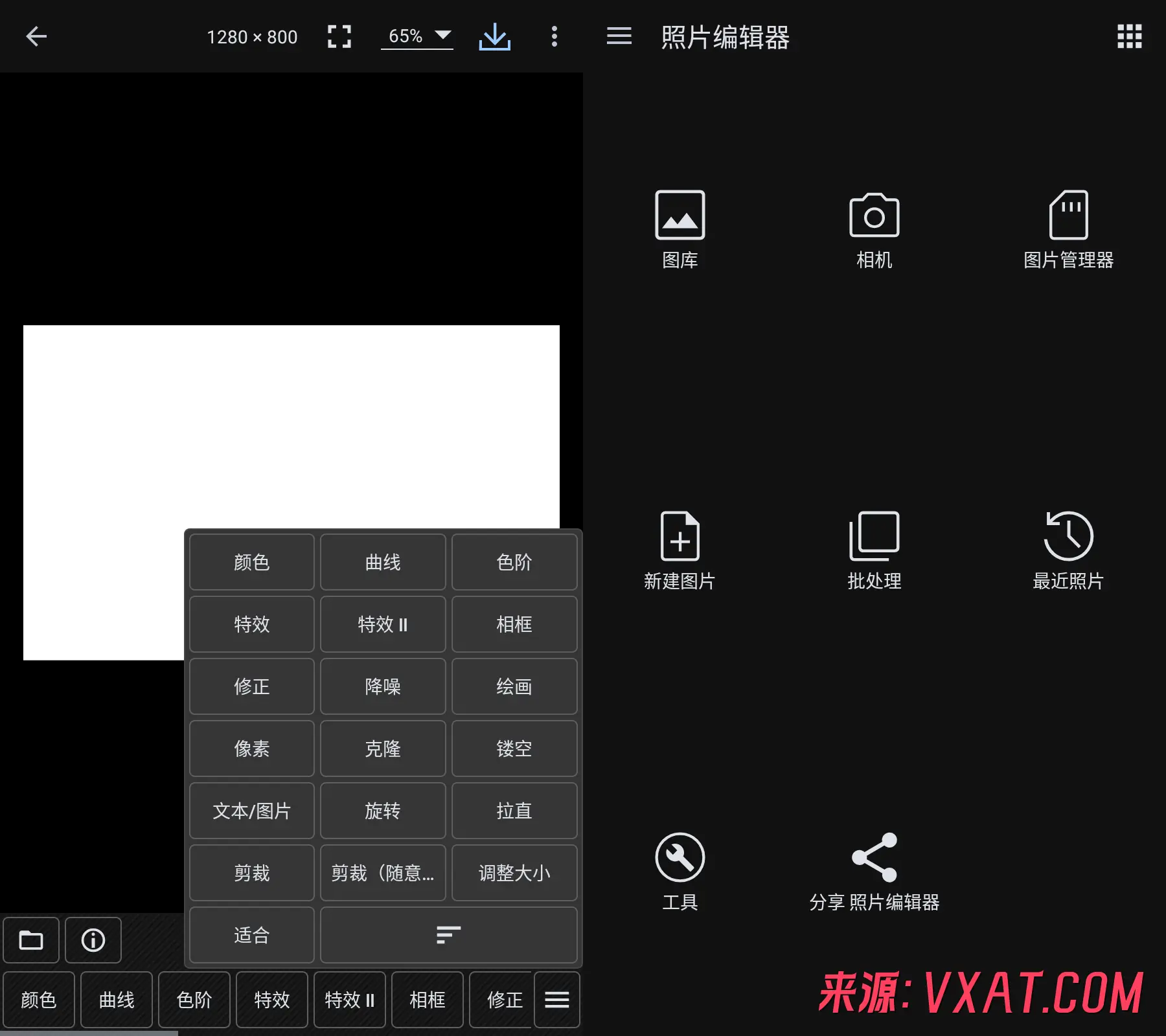Choose 克隆 clone option
Viewport: 1166px width, 1036px height.
(x=383, y=749)
